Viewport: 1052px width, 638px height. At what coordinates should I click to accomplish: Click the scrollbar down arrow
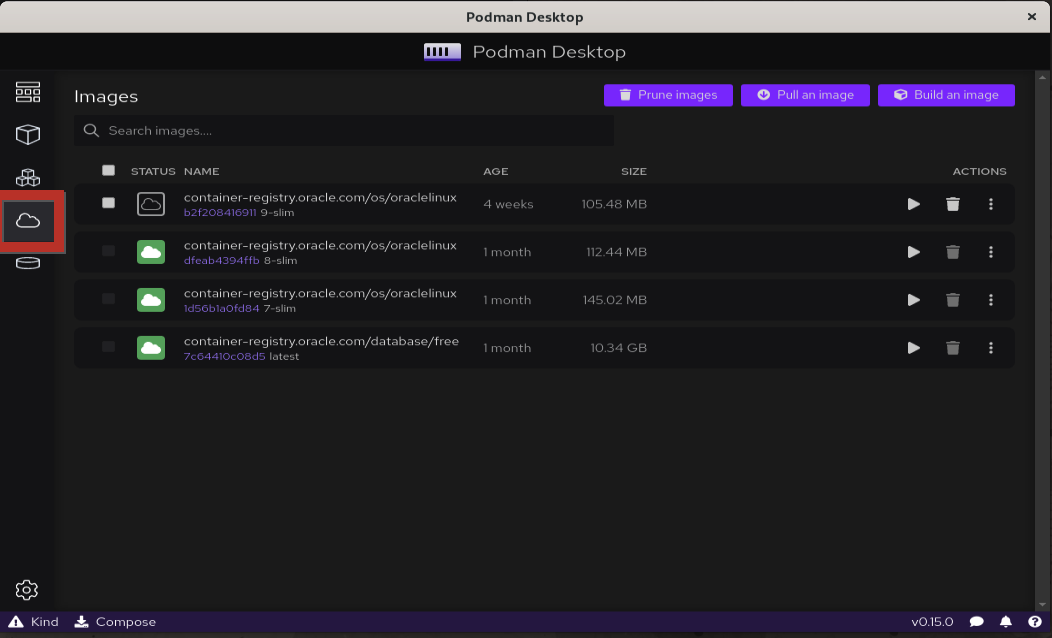click(1043, 604)
